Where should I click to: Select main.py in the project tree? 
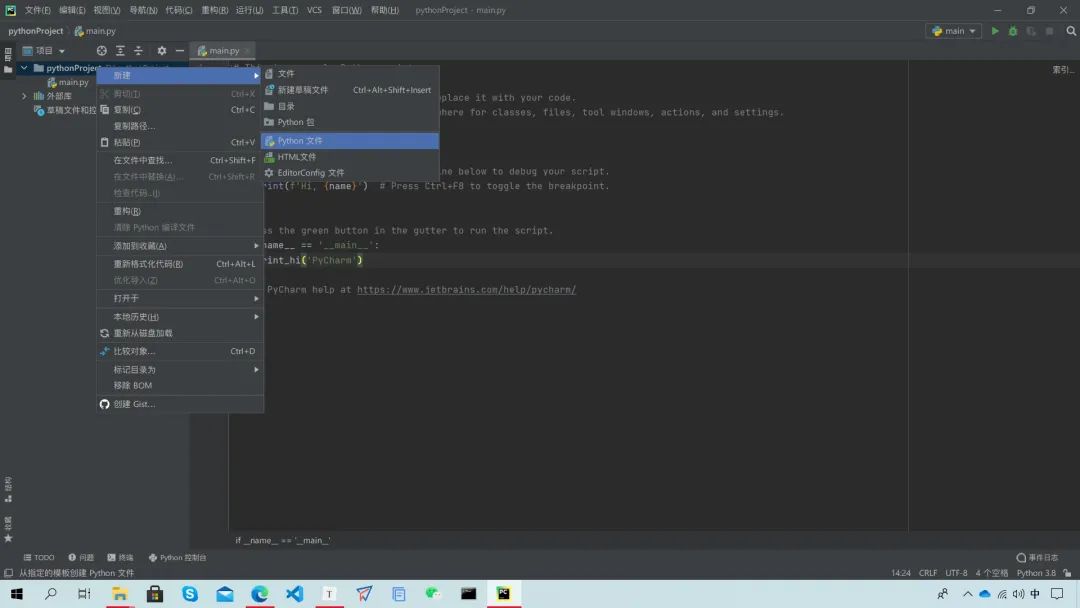coord(68,83)
